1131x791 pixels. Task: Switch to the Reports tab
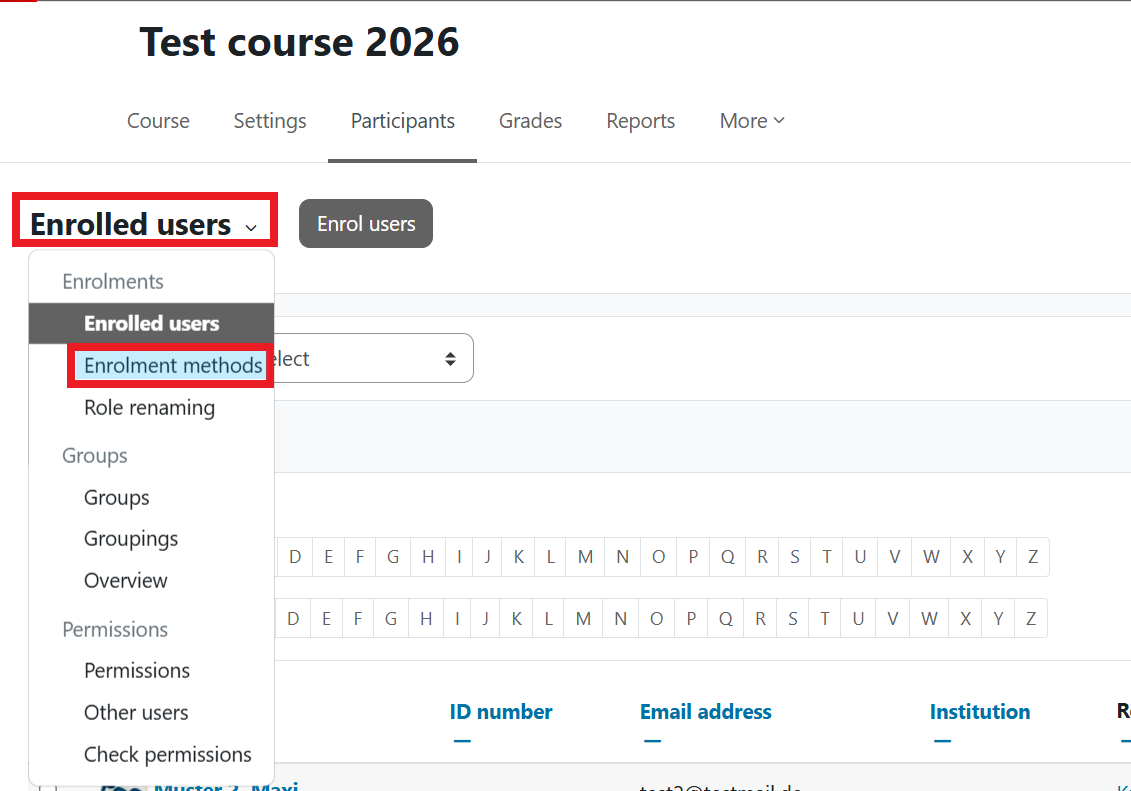tap(640, 120)
